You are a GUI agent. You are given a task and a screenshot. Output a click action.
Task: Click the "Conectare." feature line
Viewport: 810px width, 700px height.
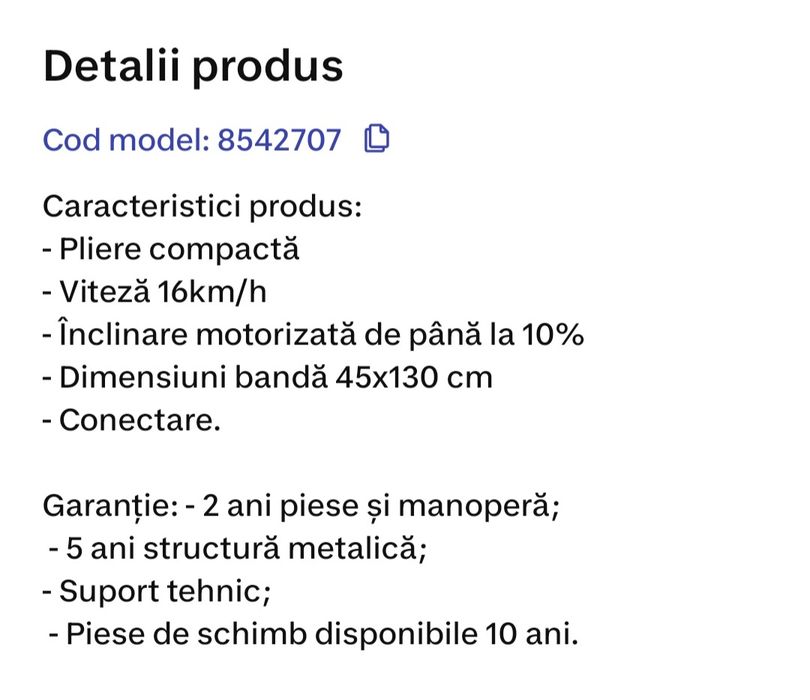click(139, 419)
